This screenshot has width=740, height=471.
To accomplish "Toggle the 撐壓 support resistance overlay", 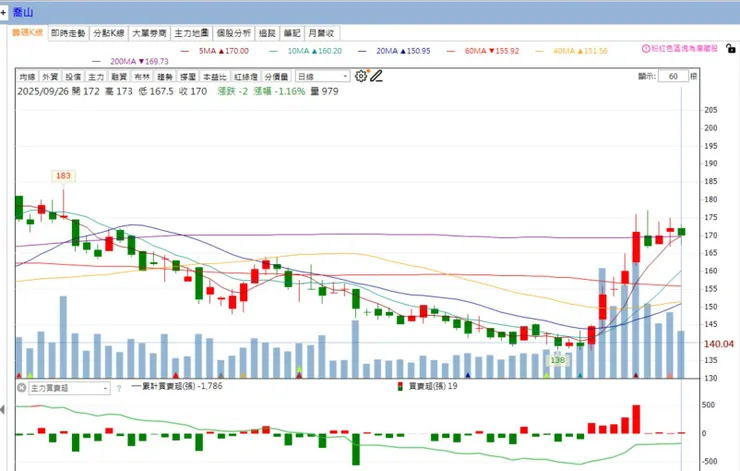I will click(188, 76).
